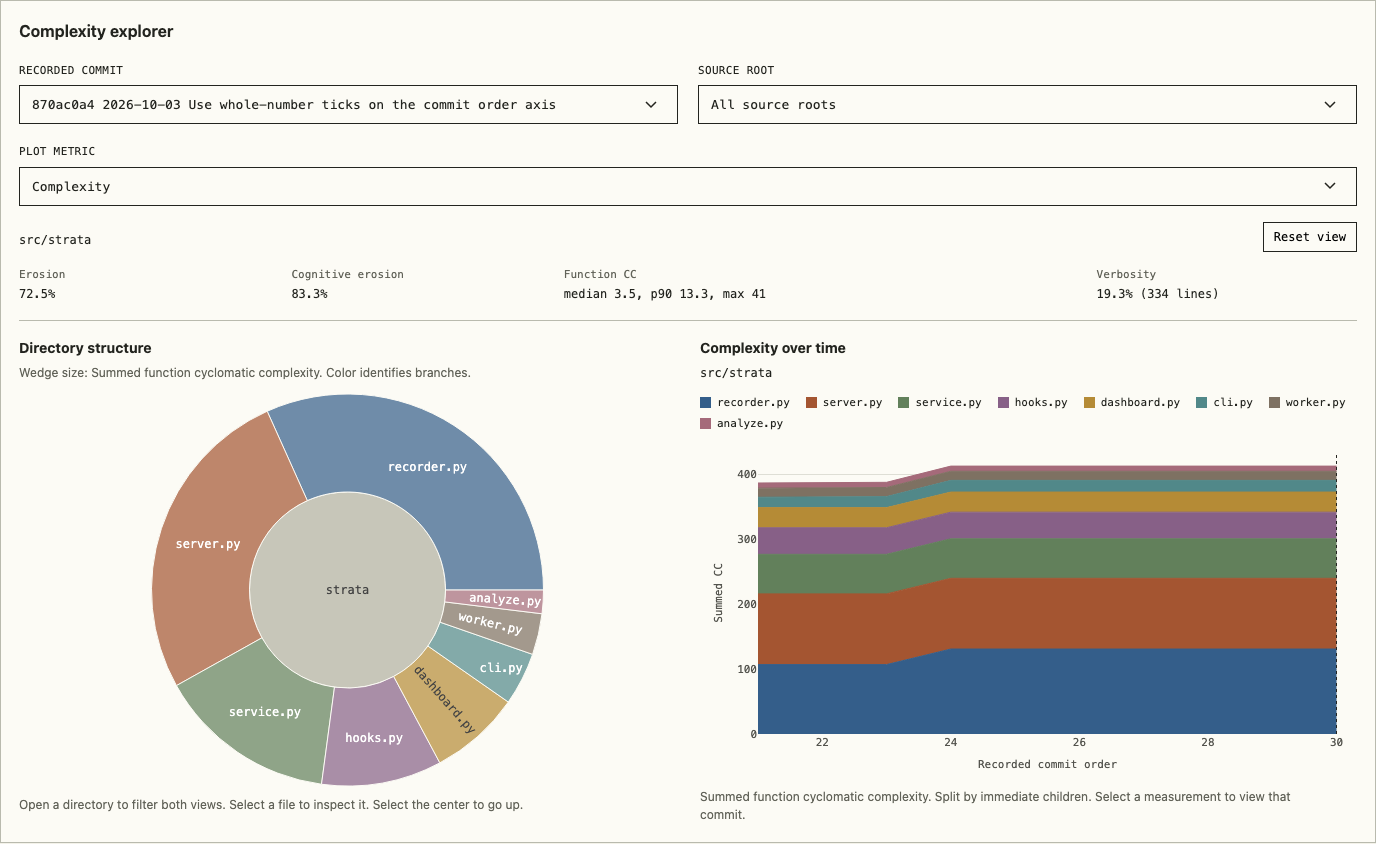The height and width of the screenshot is (844, 1376).
Task: Click the Cognitive erosion 83.3% value
Action: [309, 294]
